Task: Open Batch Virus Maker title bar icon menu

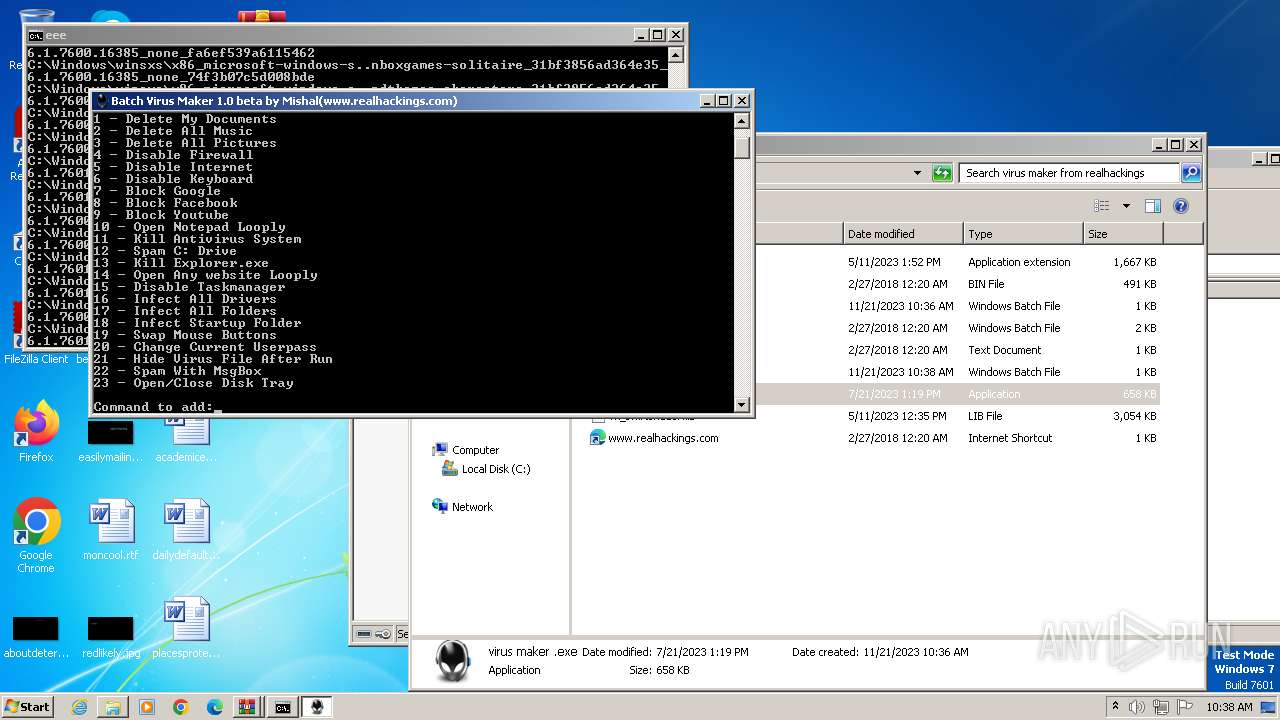Action: (x=101, y=101)
